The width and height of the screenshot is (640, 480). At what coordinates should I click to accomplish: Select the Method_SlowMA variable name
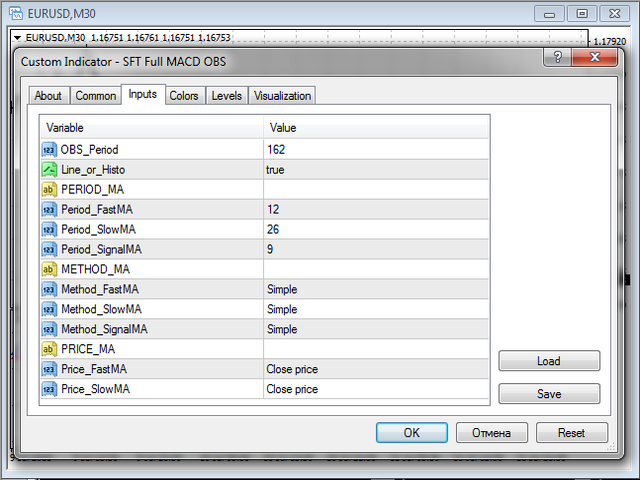click(101, 309)
